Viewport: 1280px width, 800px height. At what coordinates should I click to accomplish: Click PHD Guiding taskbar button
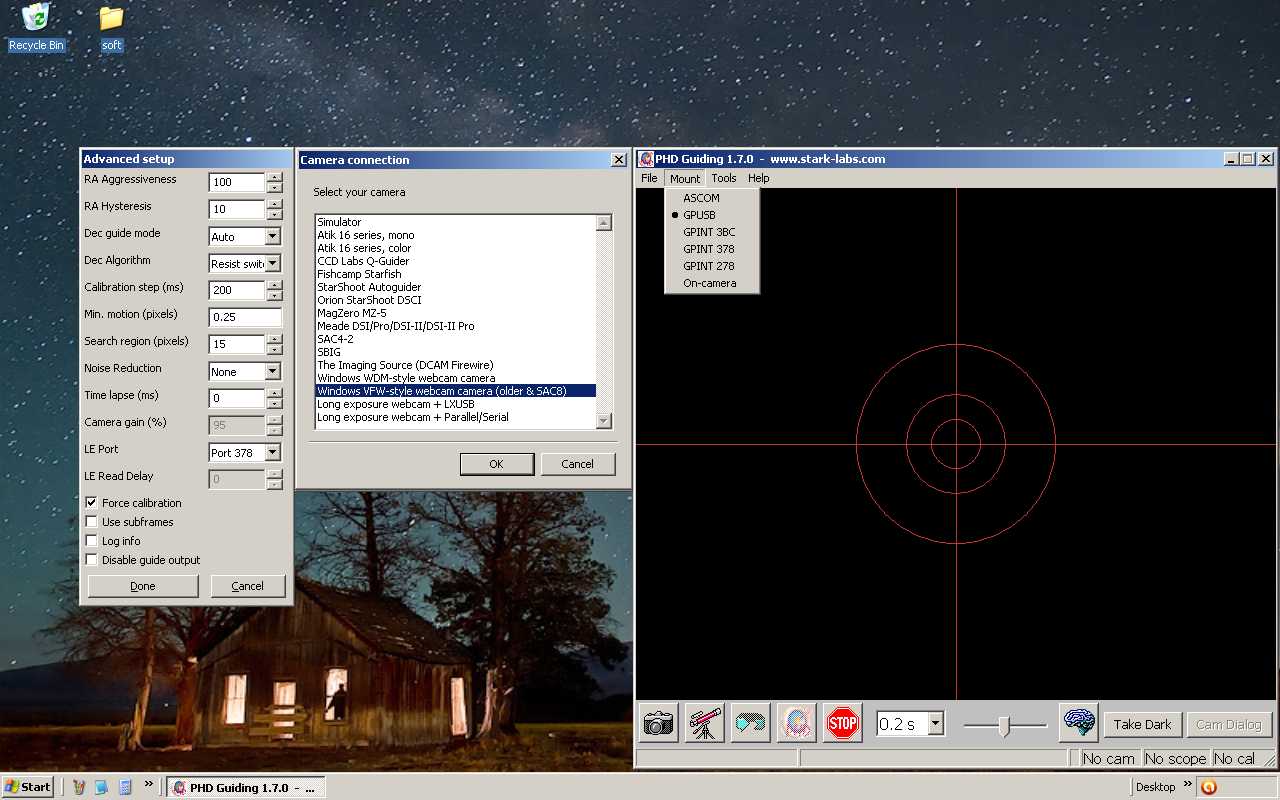245,787
